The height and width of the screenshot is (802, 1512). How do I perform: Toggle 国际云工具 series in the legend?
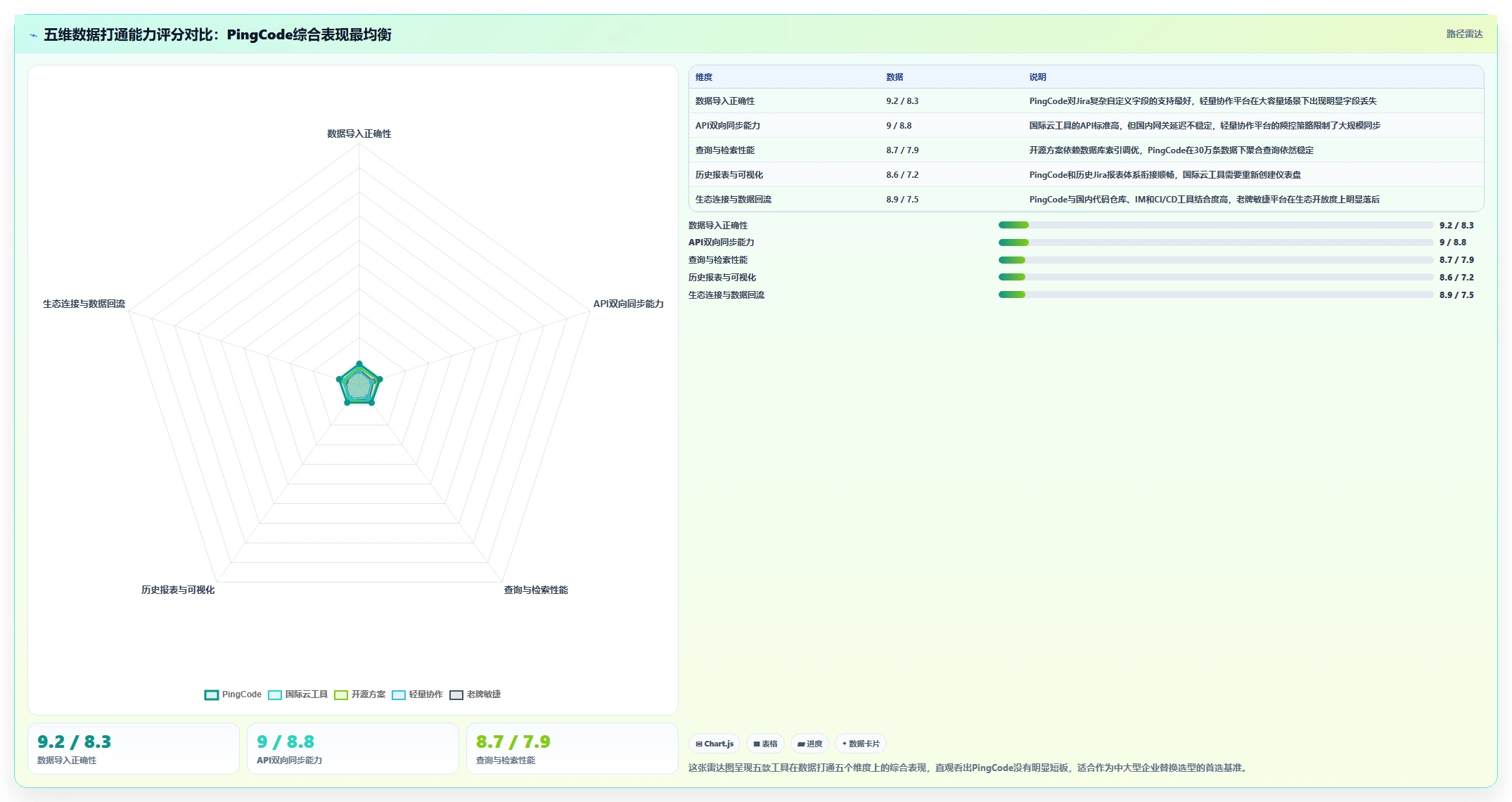click(x=297, y=694)
